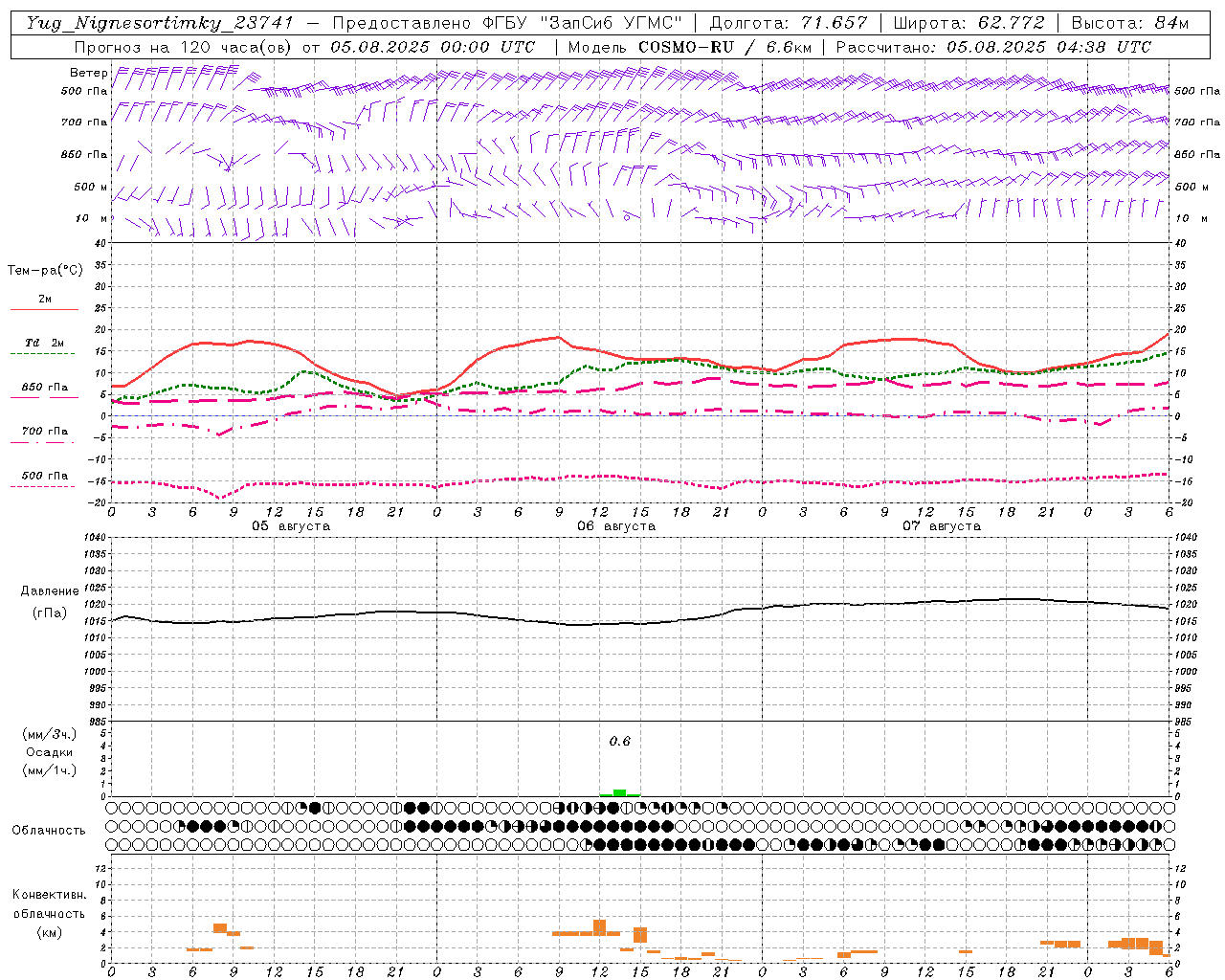
Task: Click the Тем-ра(°C) axis title
Action: pyautogui.click(x=45, y=271)
